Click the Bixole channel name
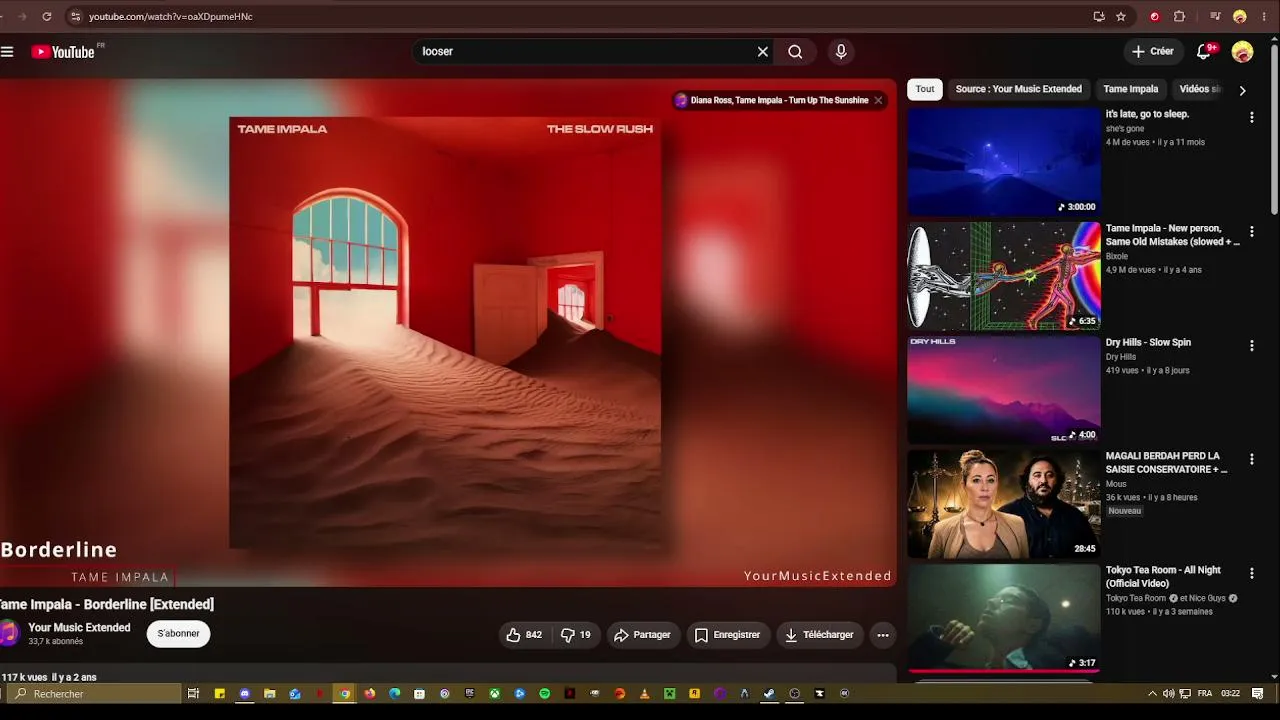 click(x=1117, y=256)
